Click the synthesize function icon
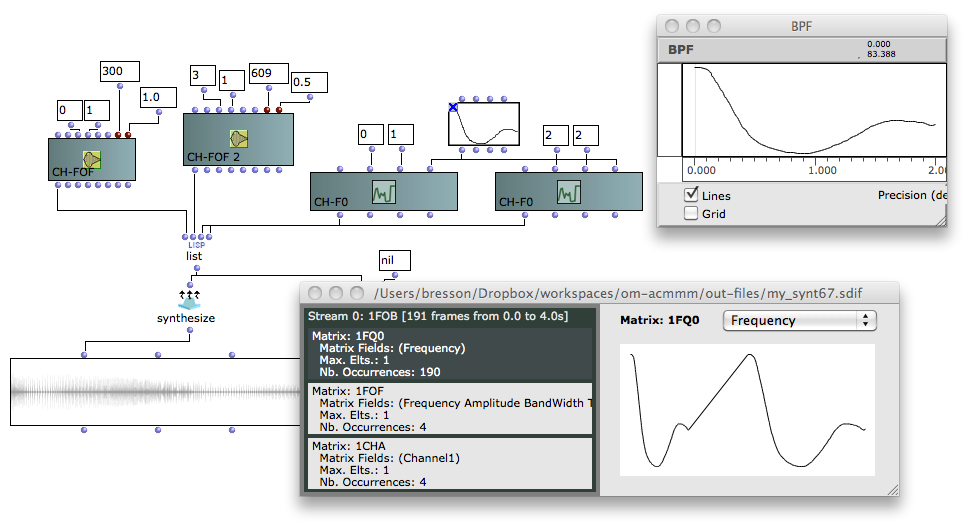The width and height of the screenshot is (967, 527). (189, 300)
